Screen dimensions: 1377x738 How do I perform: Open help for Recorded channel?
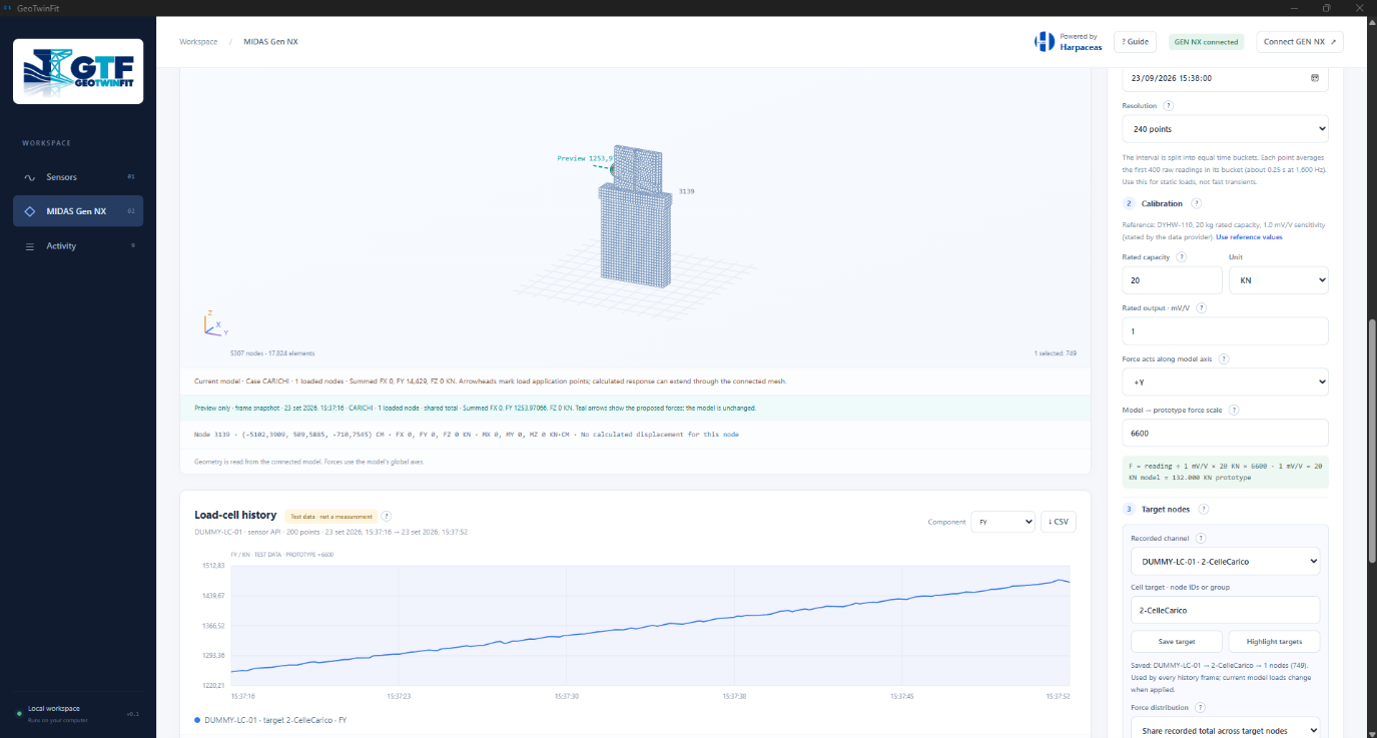(x=1201, y=538)
